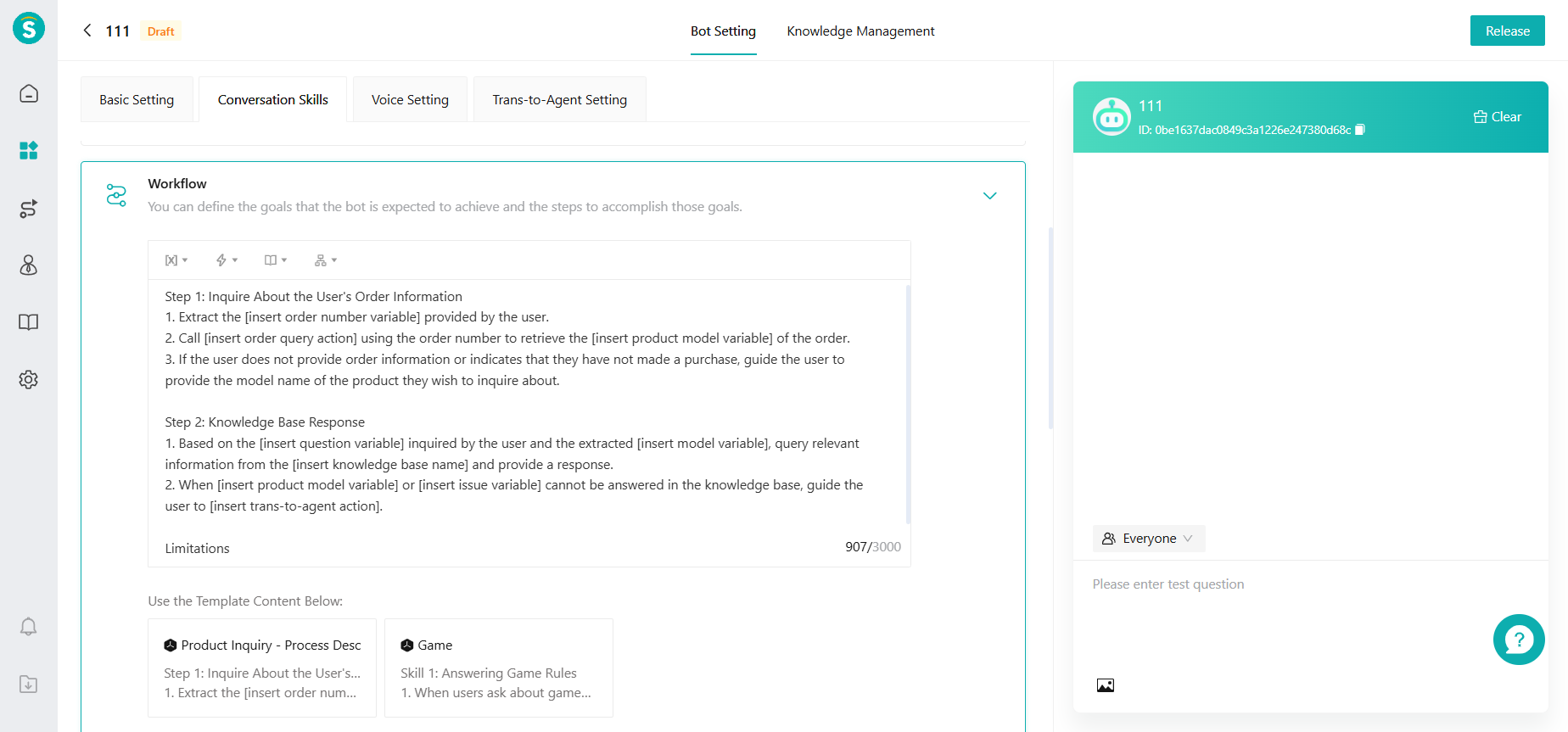Open the insert variable dropdown in editor toolbar

176,260
